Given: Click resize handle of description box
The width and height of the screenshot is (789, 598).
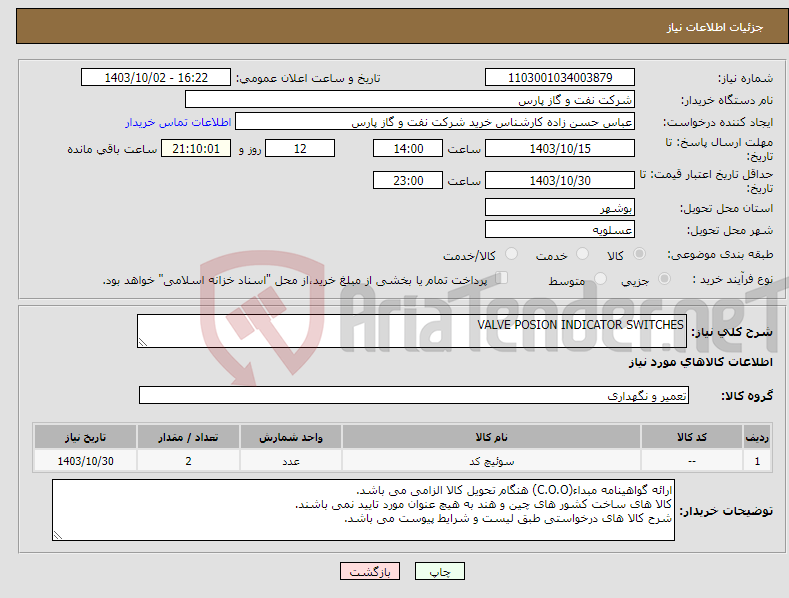Looking at the screenshot, I should point(143,342).
